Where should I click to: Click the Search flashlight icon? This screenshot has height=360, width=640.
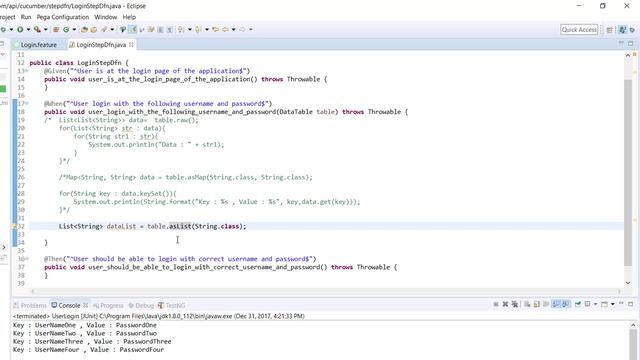(x=104, y=29)
